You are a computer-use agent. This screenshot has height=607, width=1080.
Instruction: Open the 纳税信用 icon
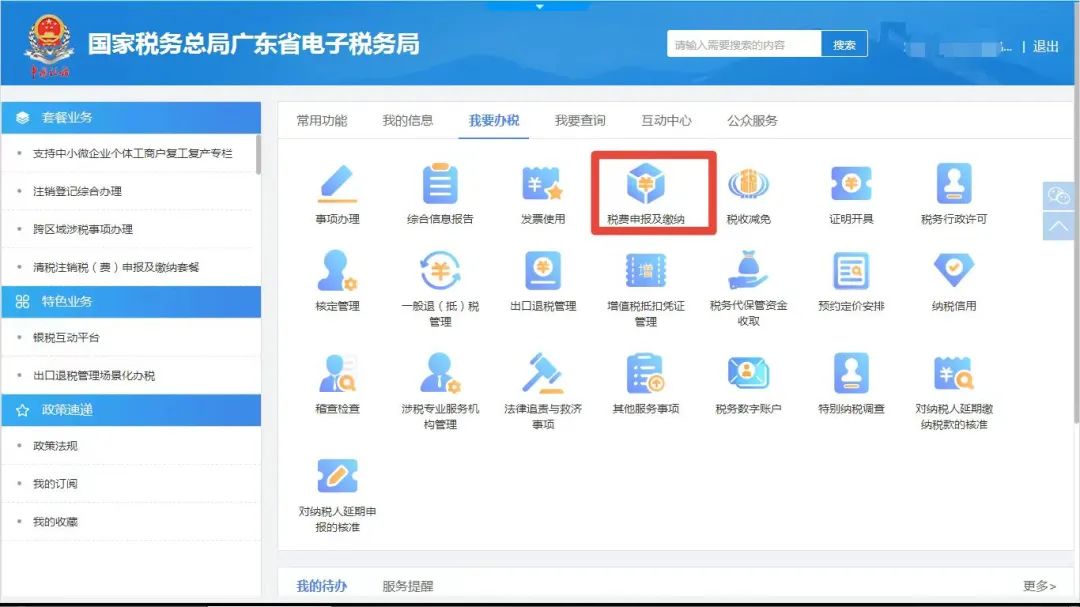[954, 270]
